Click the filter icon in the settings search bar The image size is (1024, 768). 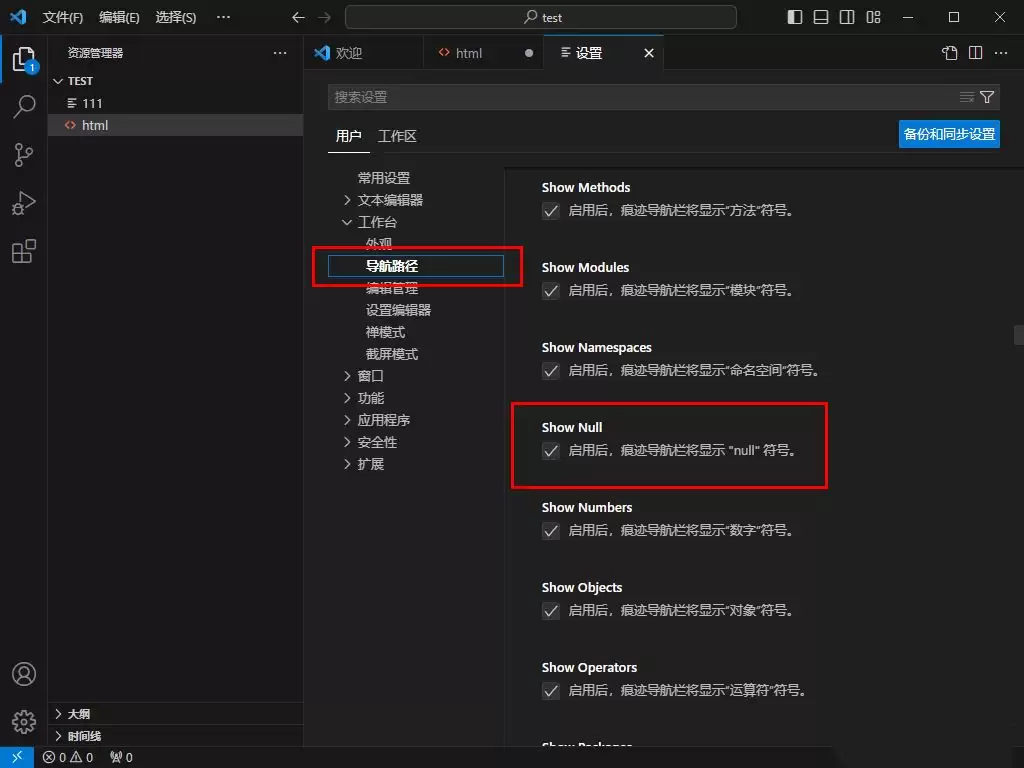coord(989,97)
